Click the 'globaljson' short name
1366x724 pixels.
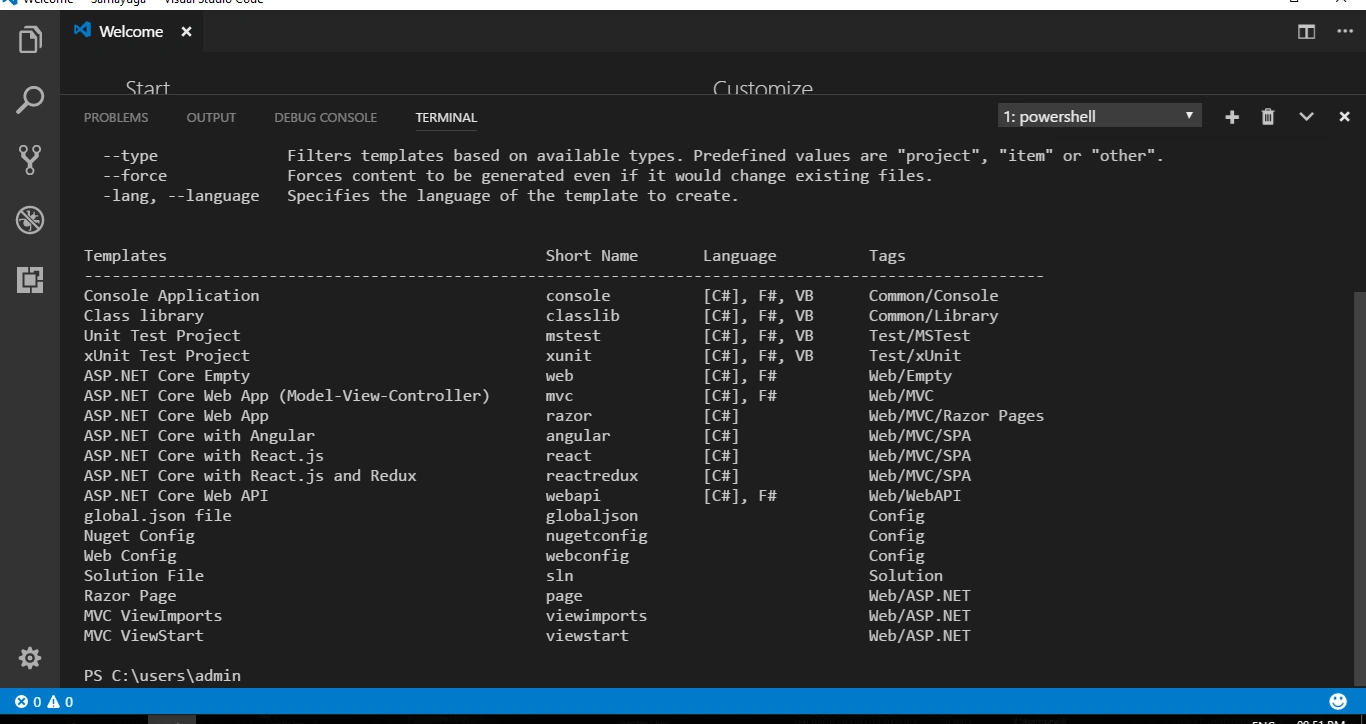coord(592,516)
